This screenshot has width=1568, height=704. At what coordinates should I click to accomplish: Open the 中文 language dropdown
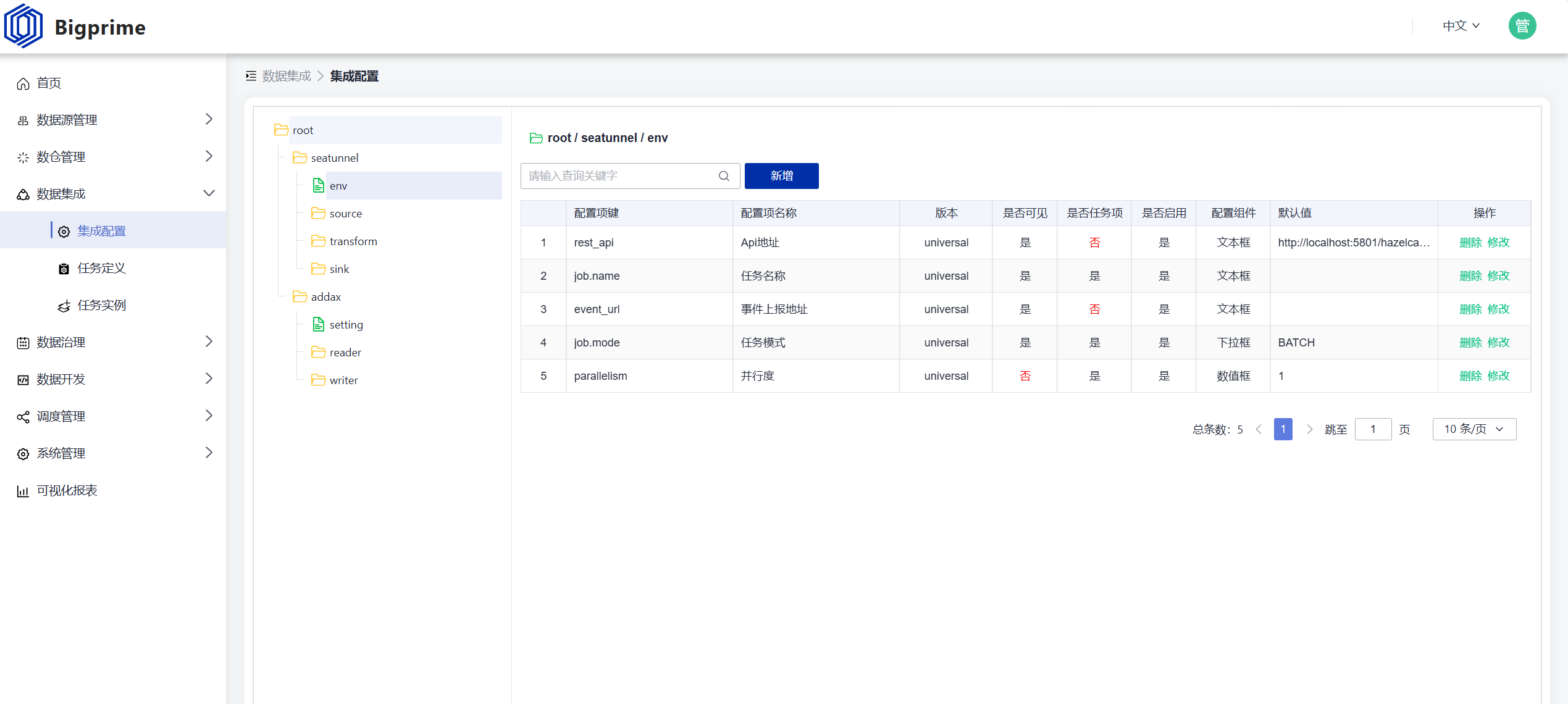click(1461, 26)
